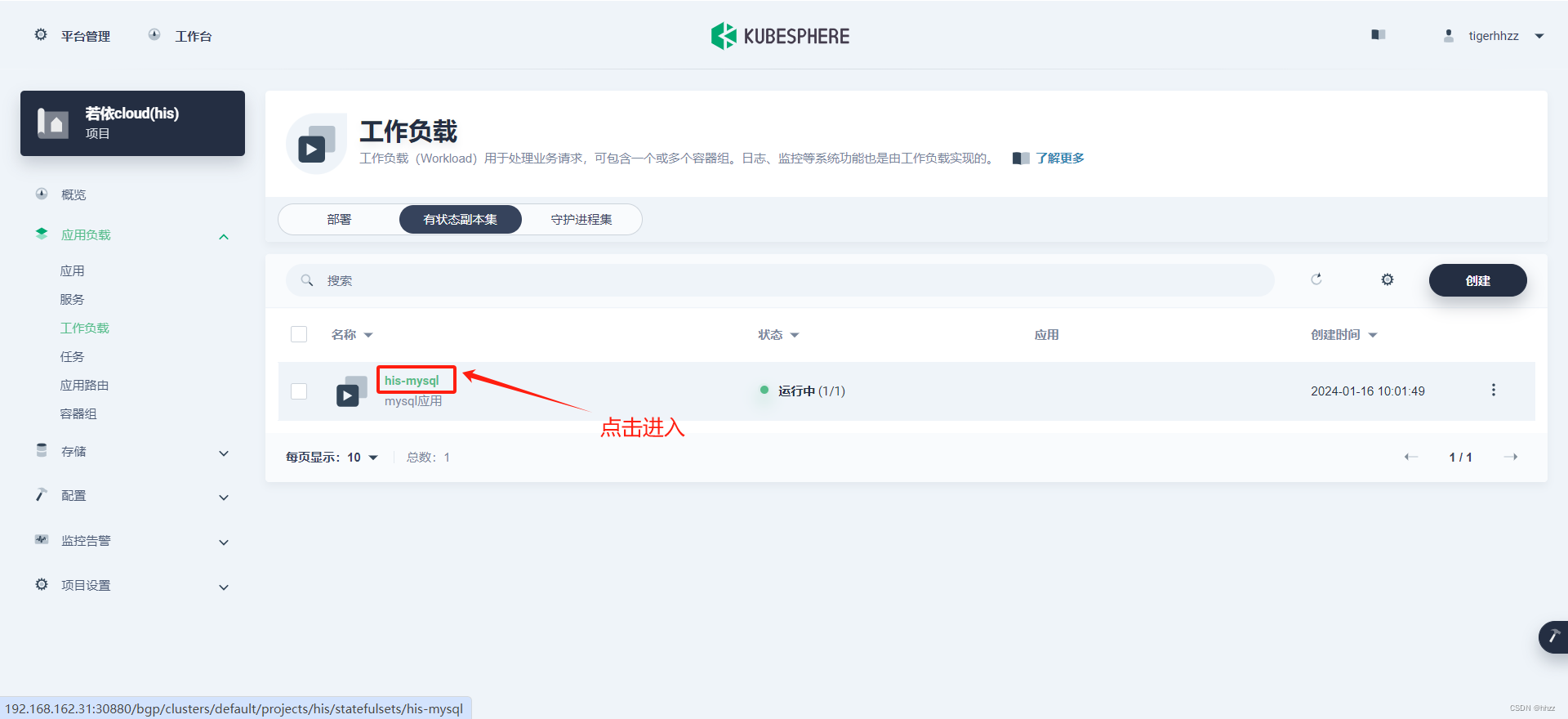Open table column settings gear
The image size is (1568, 719).
(x=1388, y=279)
